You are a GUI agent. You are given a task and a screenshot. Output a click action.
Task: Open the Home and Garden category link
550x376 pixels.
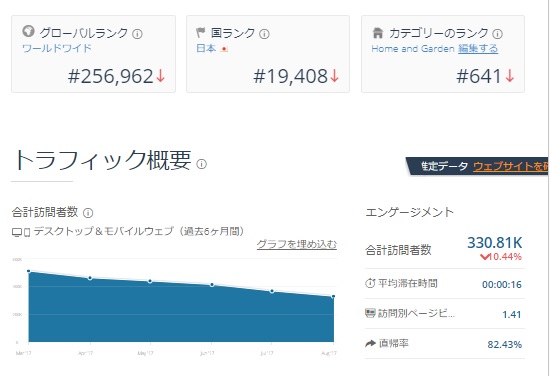[x=413, y=48]
